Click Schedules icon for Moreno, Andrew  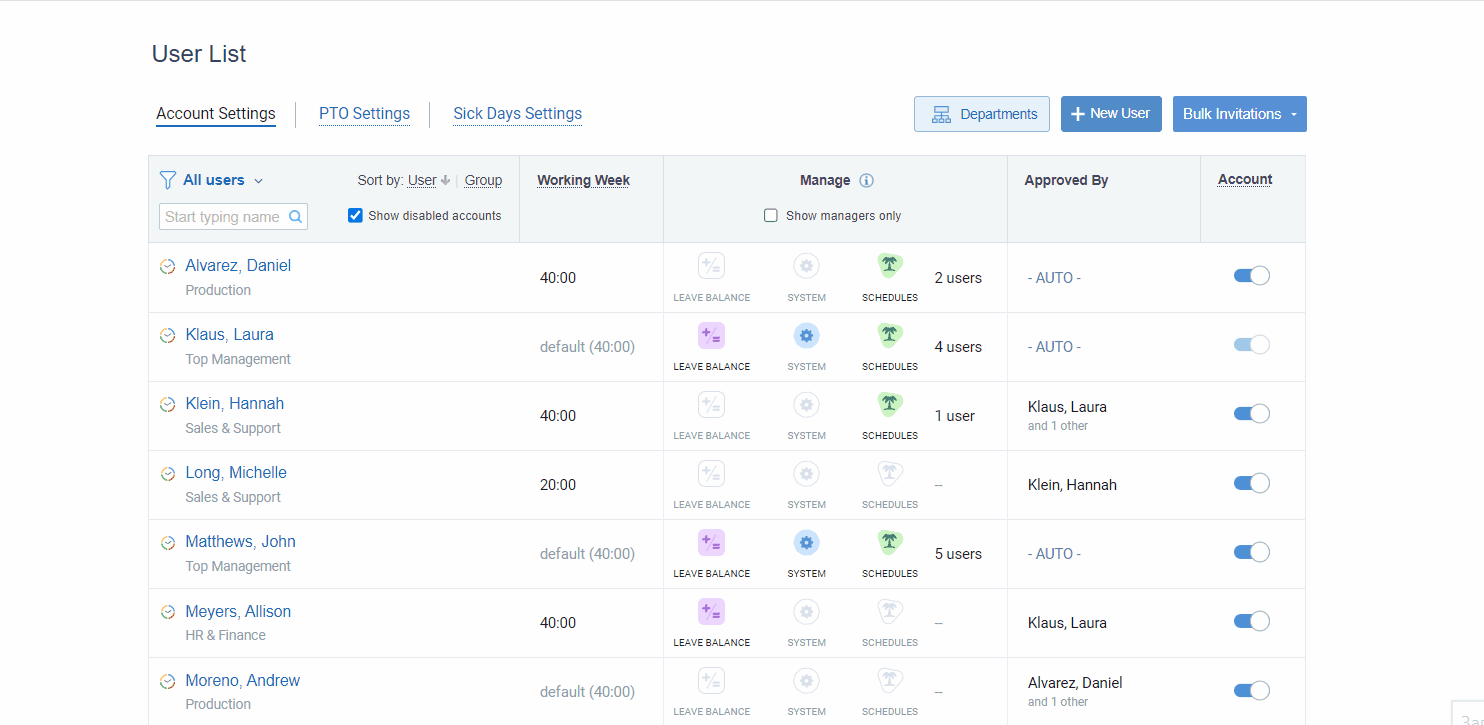tap(890, 680)
